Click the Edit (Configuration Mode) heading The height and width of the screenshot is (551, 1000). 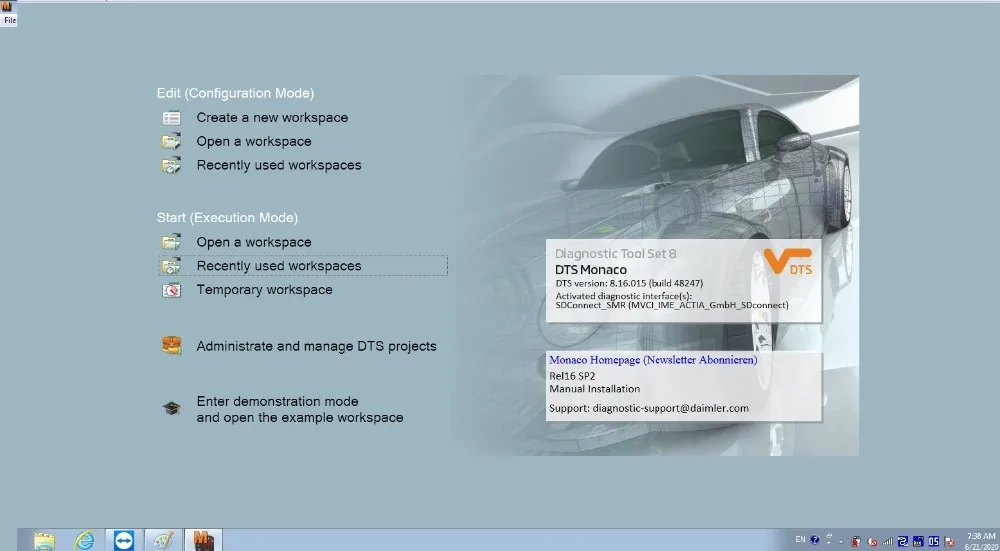point(235,93)
